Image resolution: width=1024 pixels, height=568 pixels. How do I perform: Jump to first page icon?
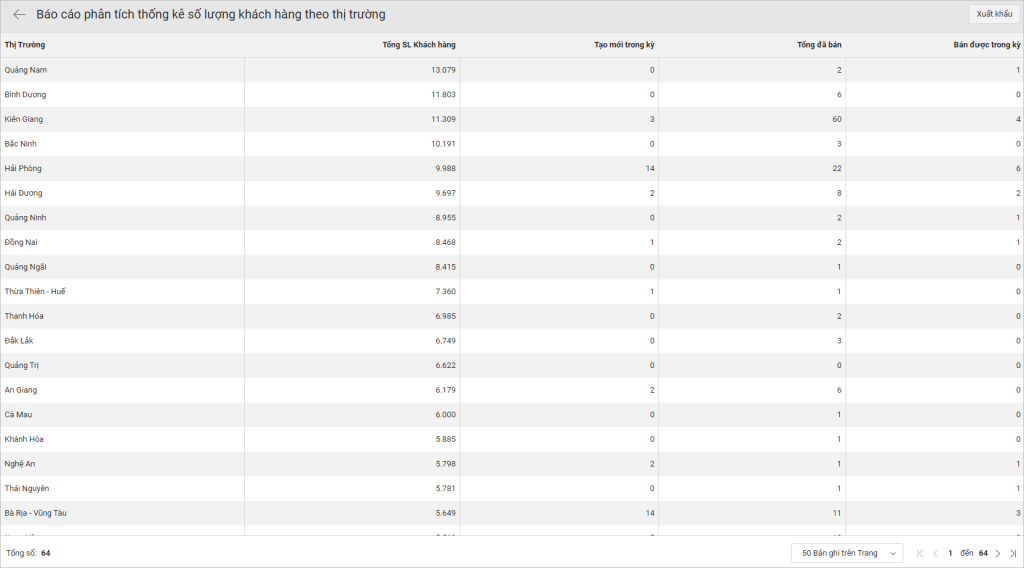920,554
